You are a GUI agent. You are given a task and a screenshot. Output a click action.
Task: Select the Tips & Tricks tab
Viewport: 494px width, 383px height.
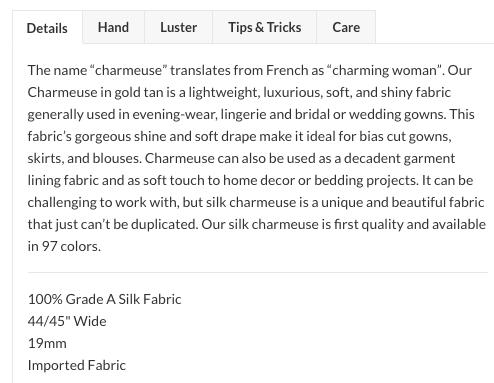265,27
